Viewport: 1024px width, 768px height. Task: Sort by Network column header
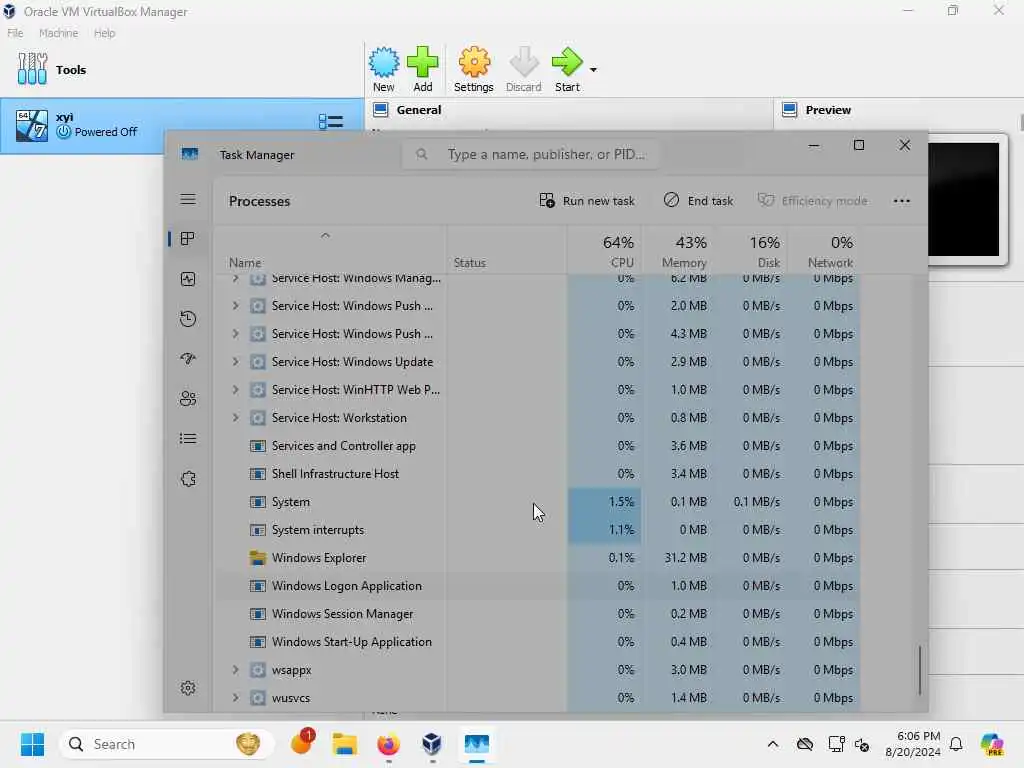coord(824,251)
